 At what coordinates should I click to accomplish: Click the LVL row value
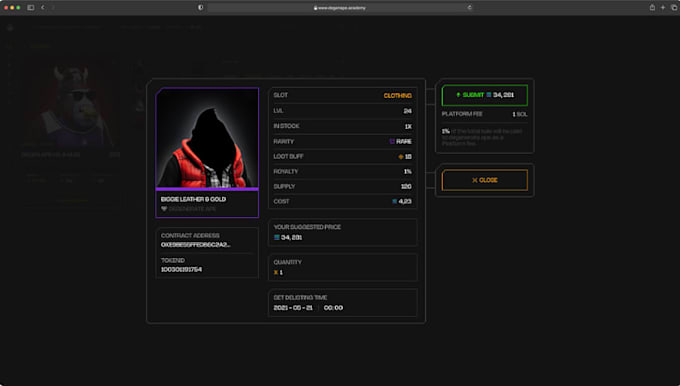point(408,111)
